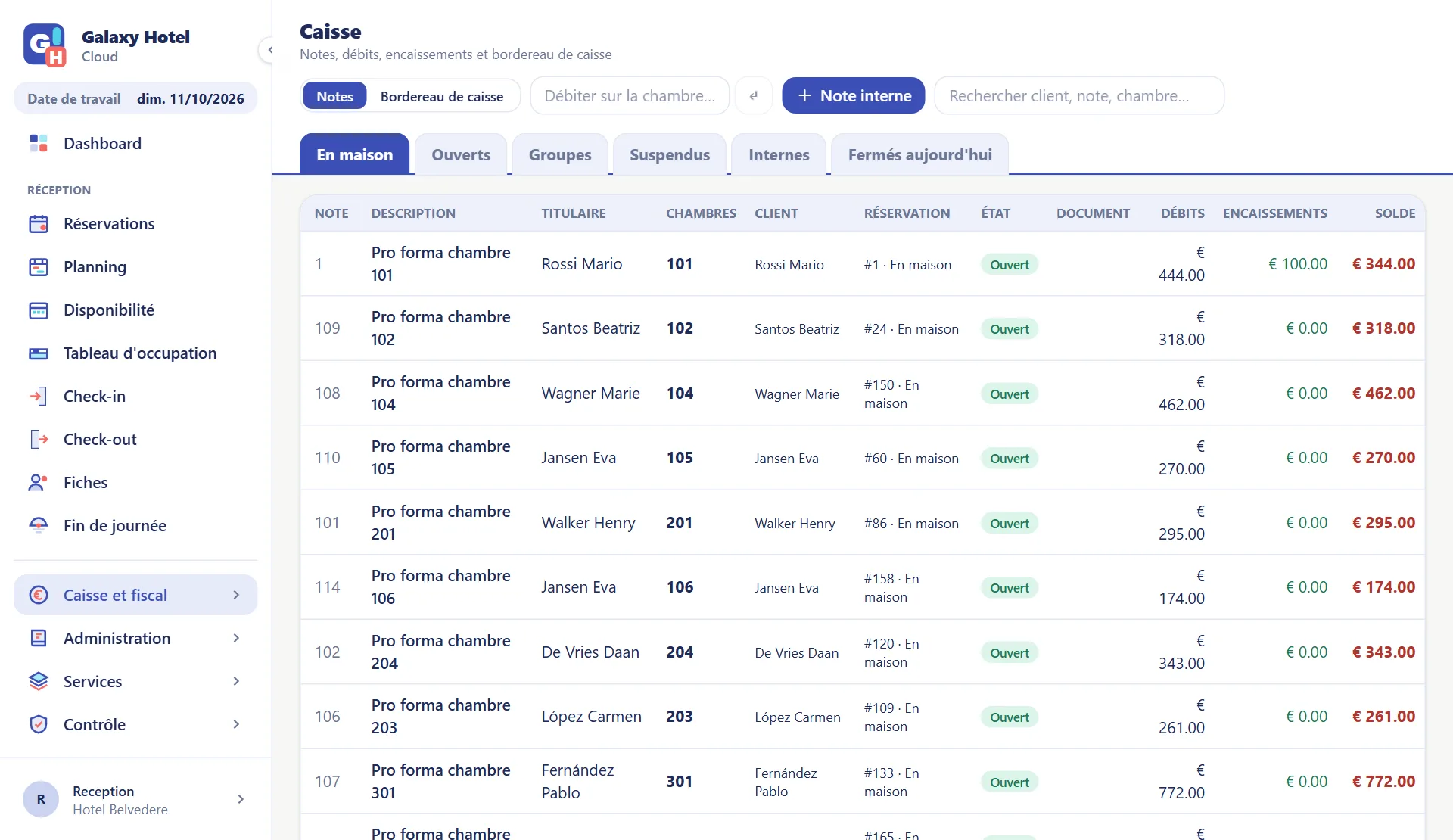Click the Fin de journée icon
This screenshot has height=840, width=1453.
(39, 526)
